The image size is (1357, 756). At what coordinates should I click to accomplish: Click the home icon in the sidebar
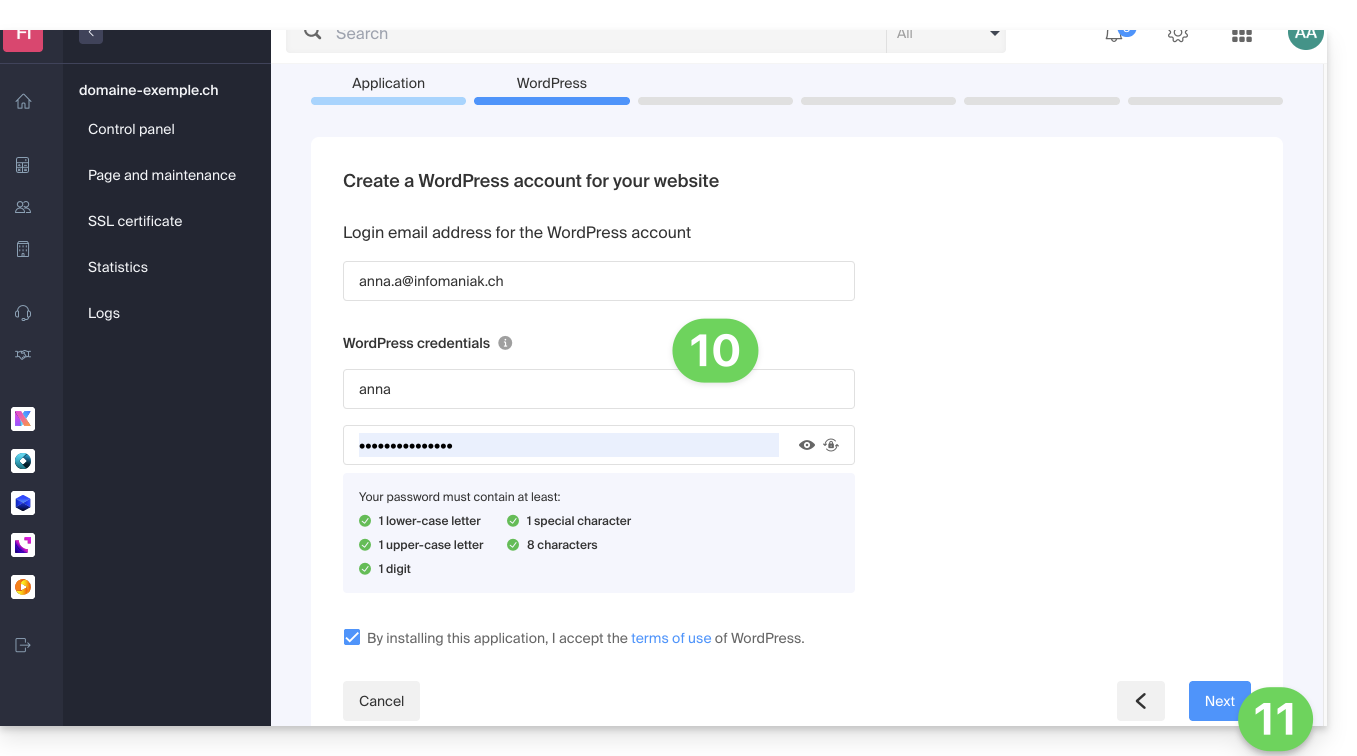[23, 101]
